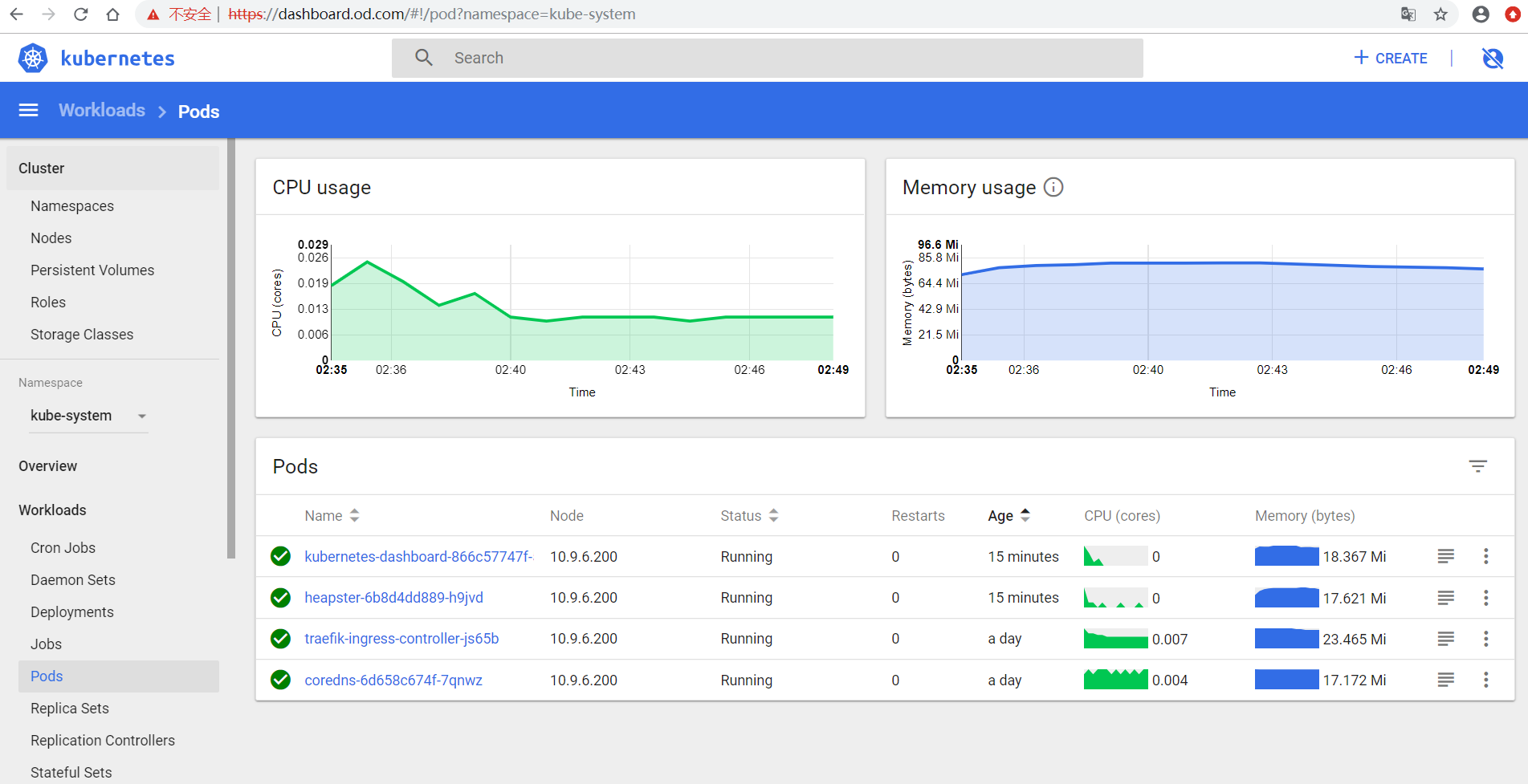The width and height of the screenshot is (1528, 784).
Task: Click the coredns CPU sparkline graph
Action: click(1115, 679)
